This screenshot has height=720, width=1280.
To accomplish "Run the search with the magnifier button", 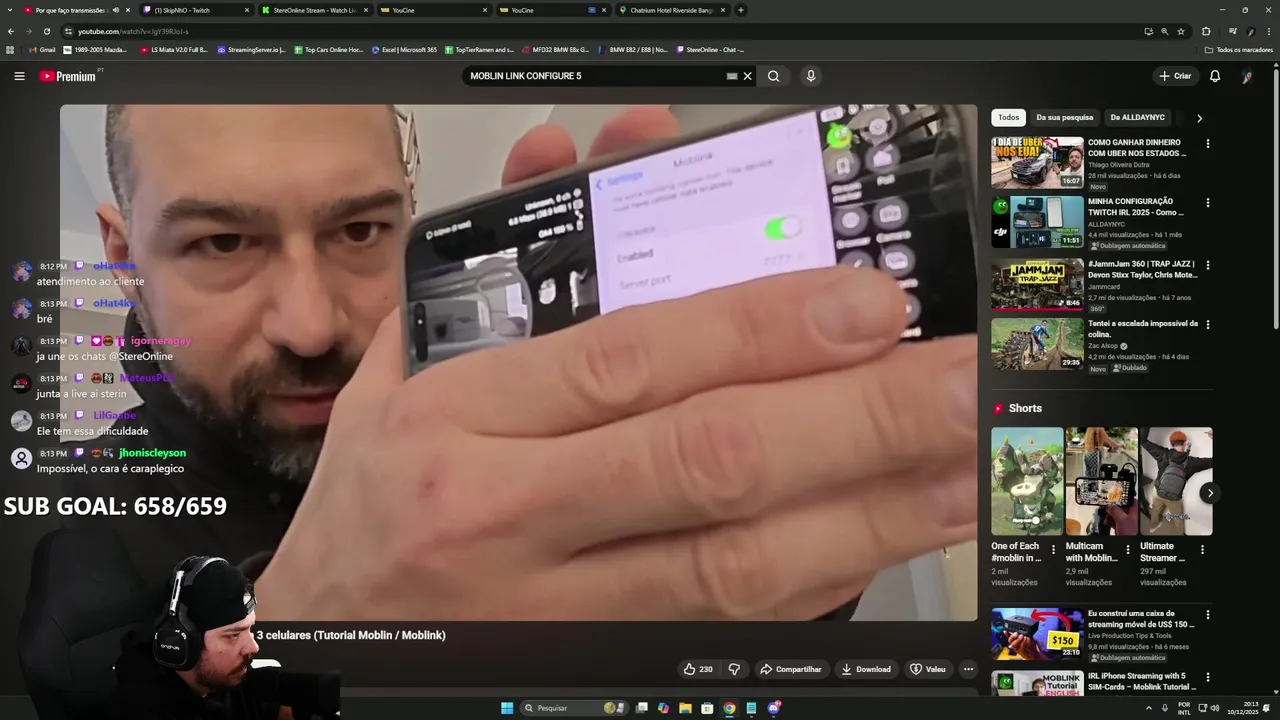I will tap(773, 76).
